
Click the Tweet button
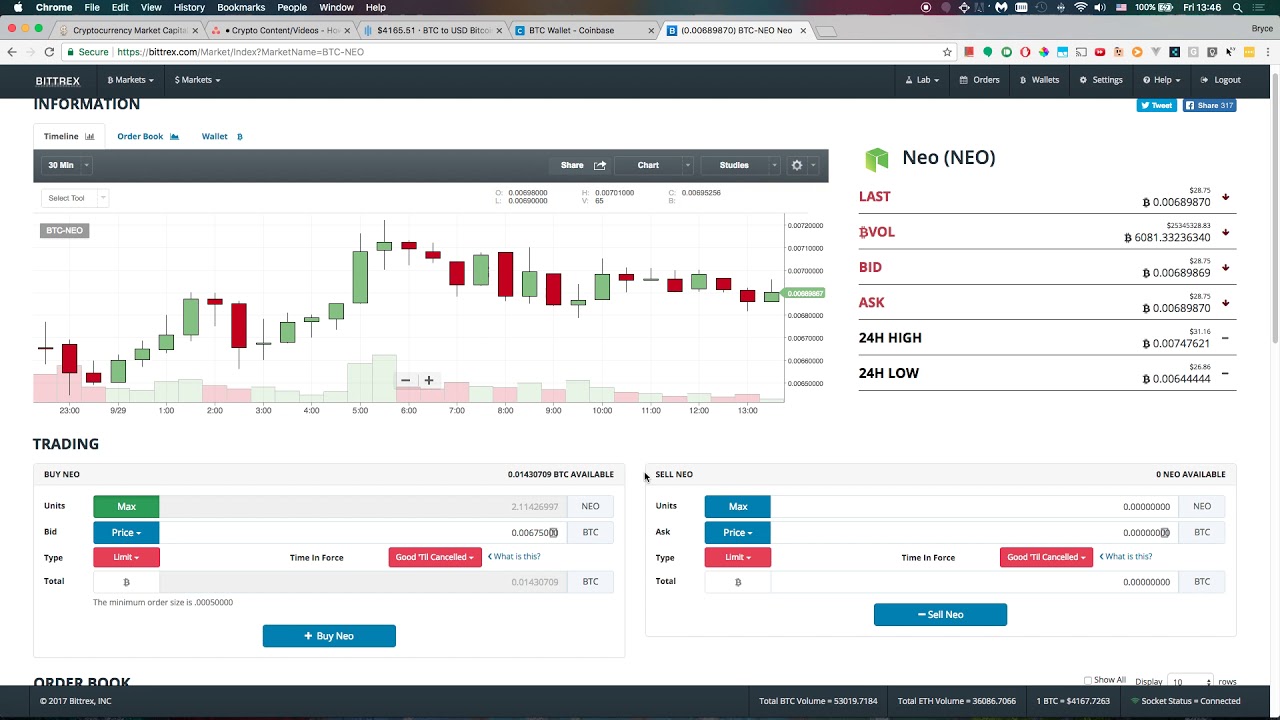(x=1157, y=105)
